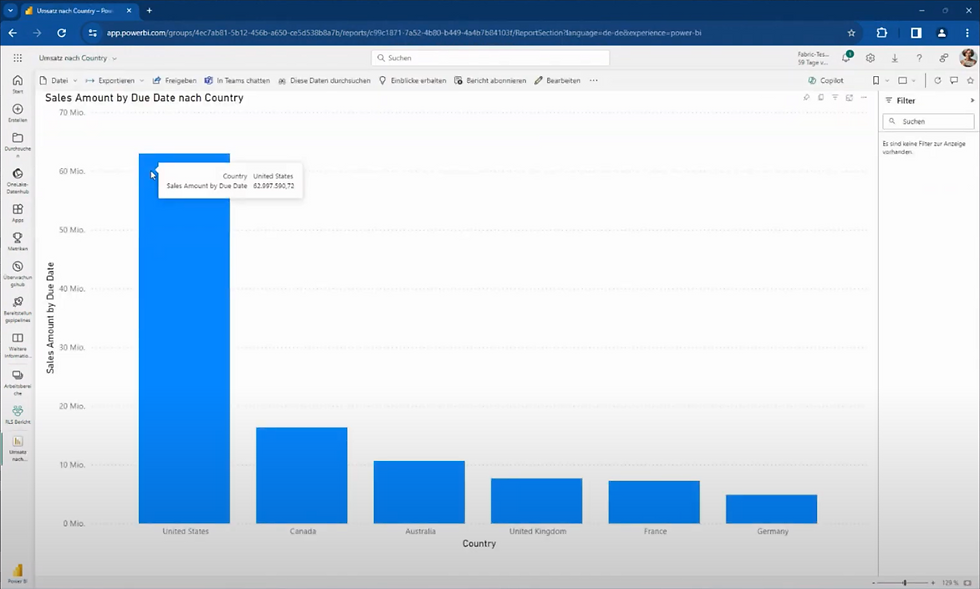Select the United States bar
The height and width of the screenshot is (589, 980).
[x=184, y=338]
